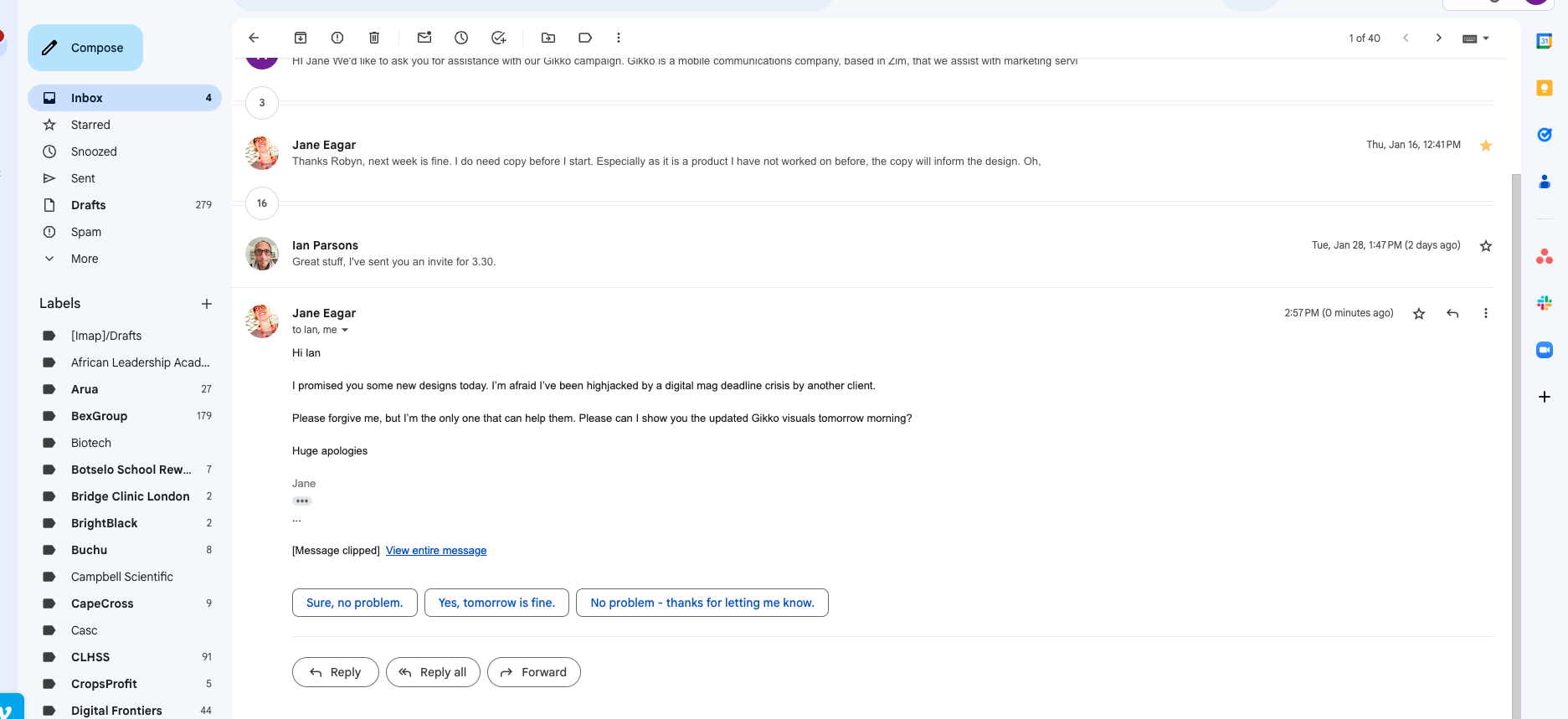Unstar Jane Eagar's Jan 16 message
The image size is (1568, 719).
(x=1486, y=146)
